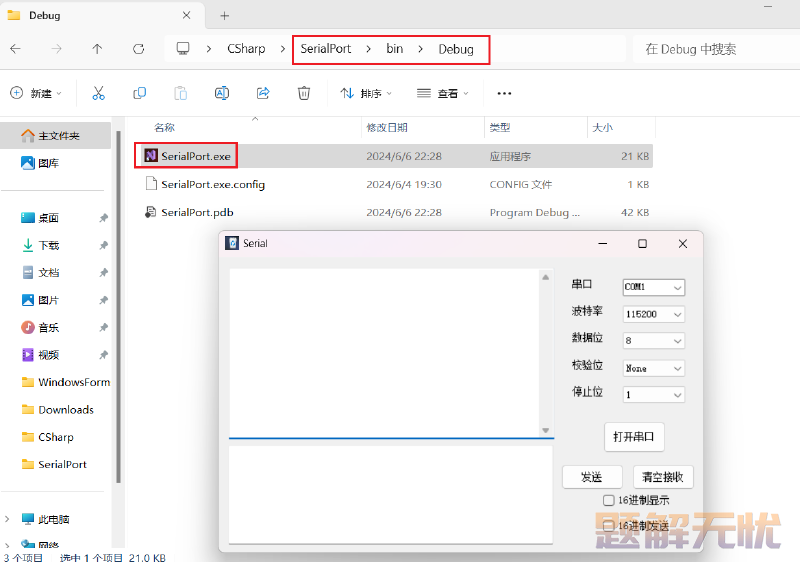This screenshot has height=562, width=800.
Task: Unpin 音乐 using its pin icon
Action: click(103, 327)
